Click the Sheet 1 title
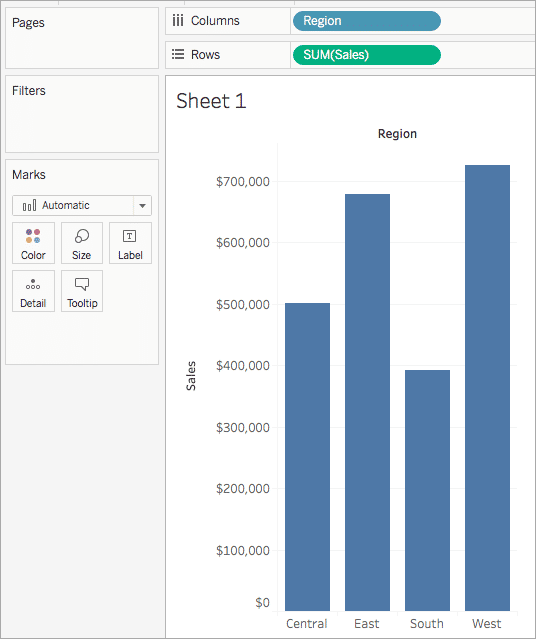The width and height of the screenshot is (536, 639). click(211, 101)
